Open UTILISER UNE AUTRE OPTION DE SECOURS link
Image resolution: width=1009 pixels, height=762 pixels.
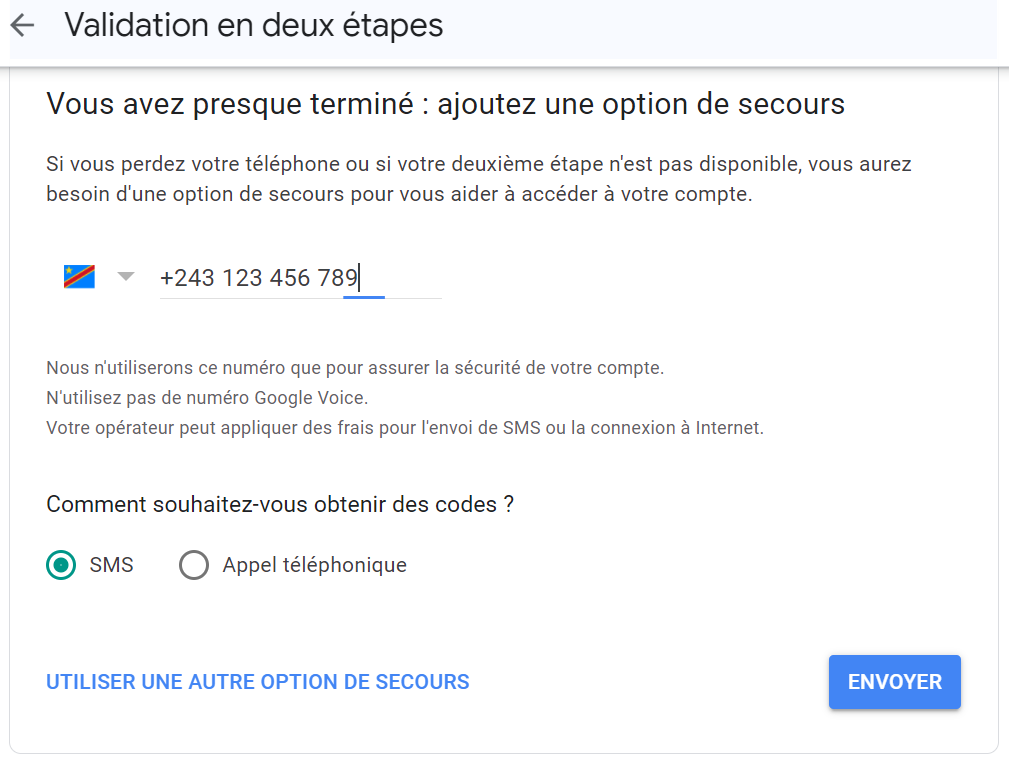258,682
